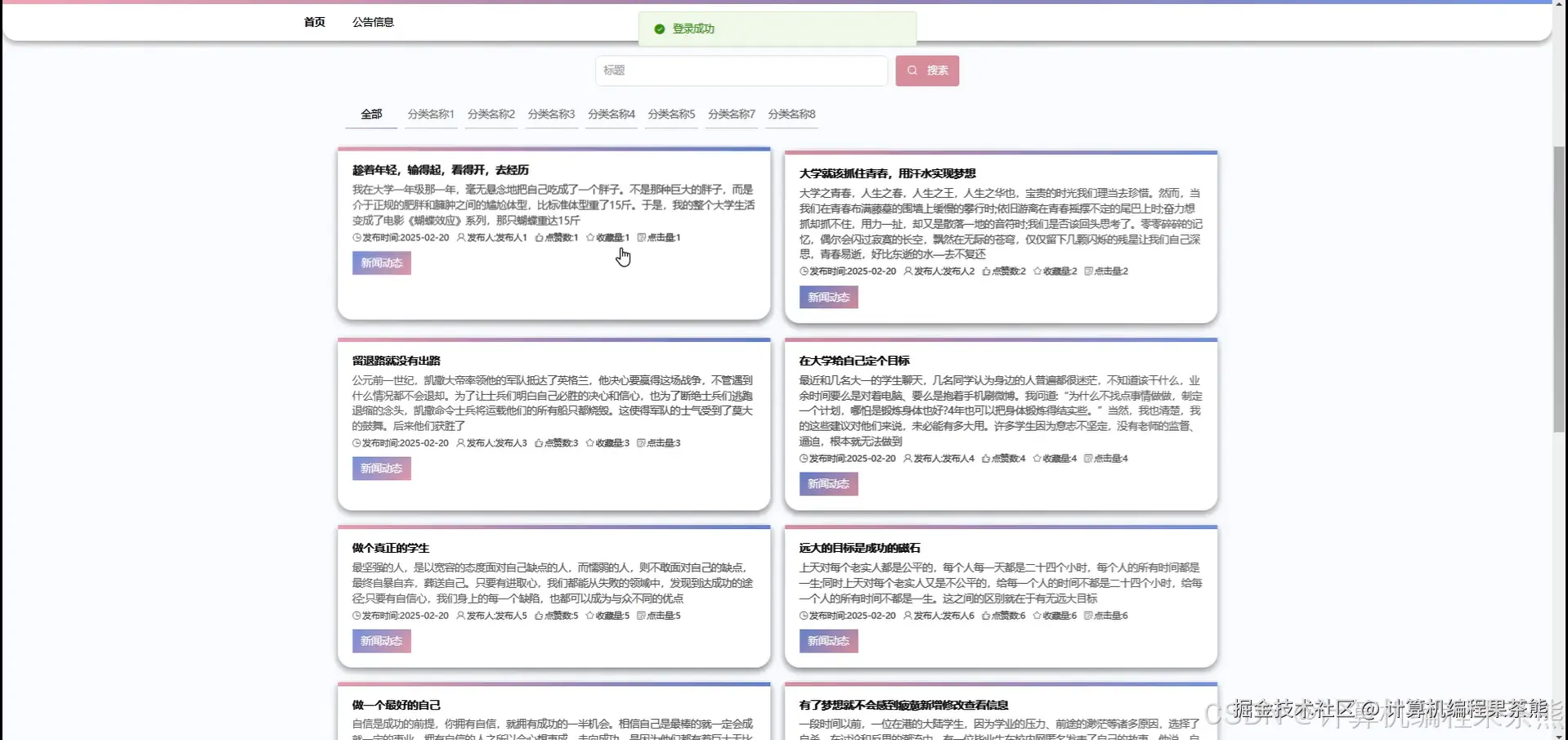The height and width of the screenshot is (740, 1568).
Task: Open the 公告信息 page
Action: (x=373, y=22)
